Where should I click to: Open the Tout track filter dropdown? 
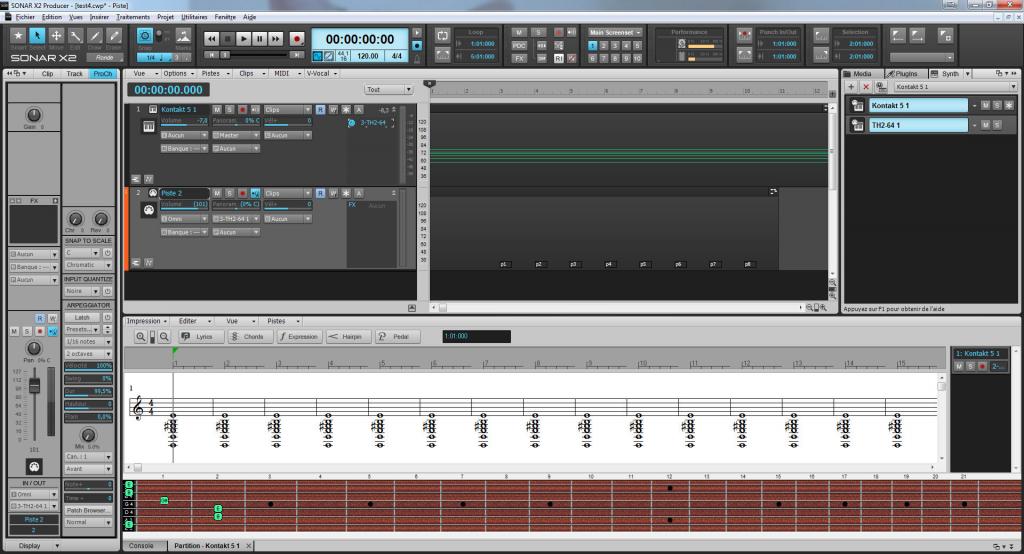pos(389,90)
